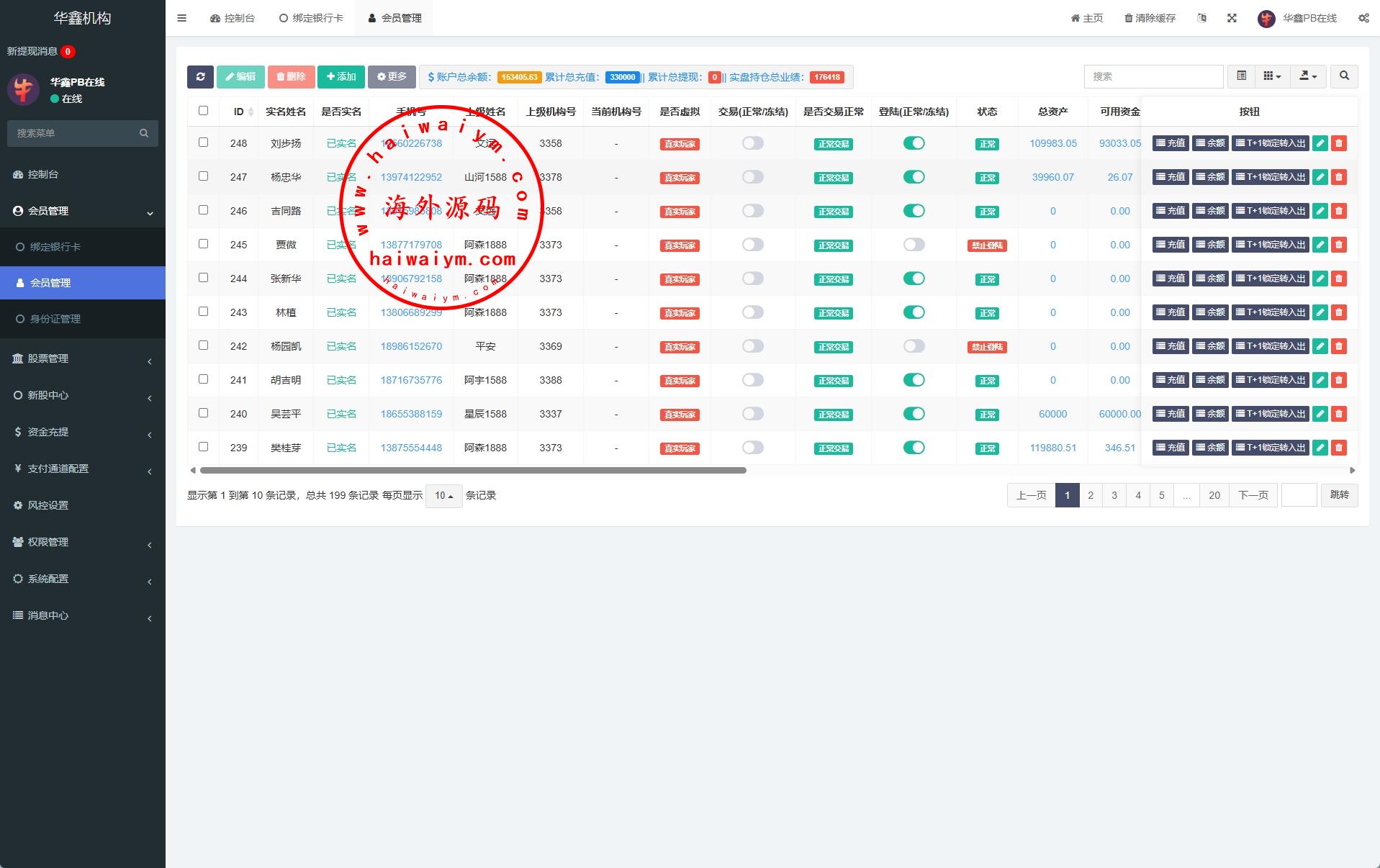This screenshot has height=868, width=1380.
Task: Toggle the sidebar hamburger menu icon
Action: (182, 18)
